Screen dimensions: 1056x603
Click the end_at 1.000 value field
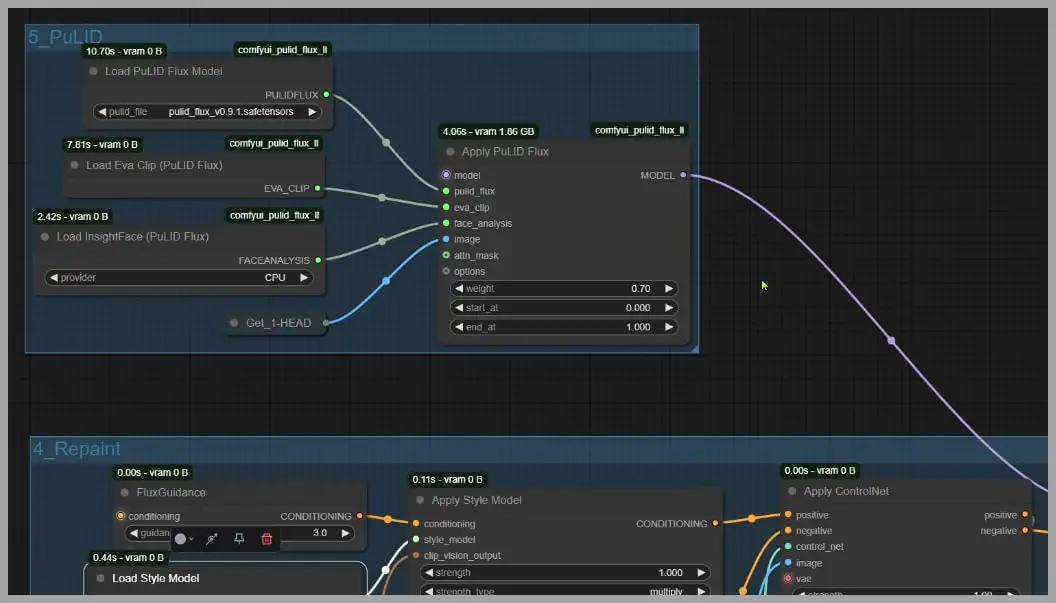tap(564, 327)
